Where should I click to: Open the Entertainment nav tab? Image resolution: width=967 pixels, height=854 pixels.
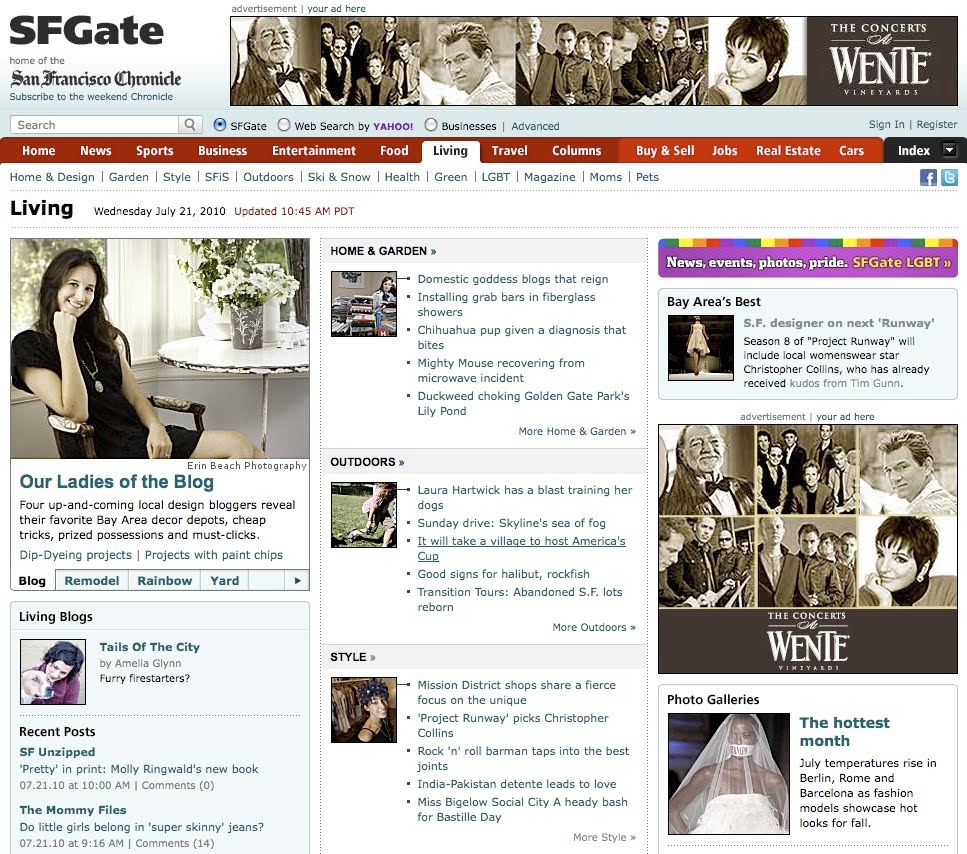pos(314,150)
